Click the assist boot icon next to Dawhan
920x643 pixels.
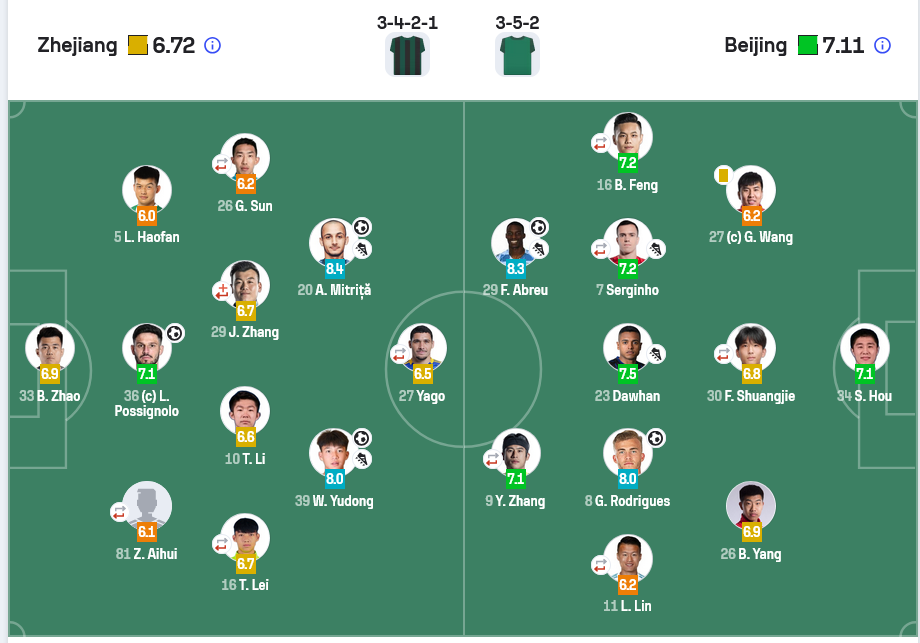coord(656,354)
